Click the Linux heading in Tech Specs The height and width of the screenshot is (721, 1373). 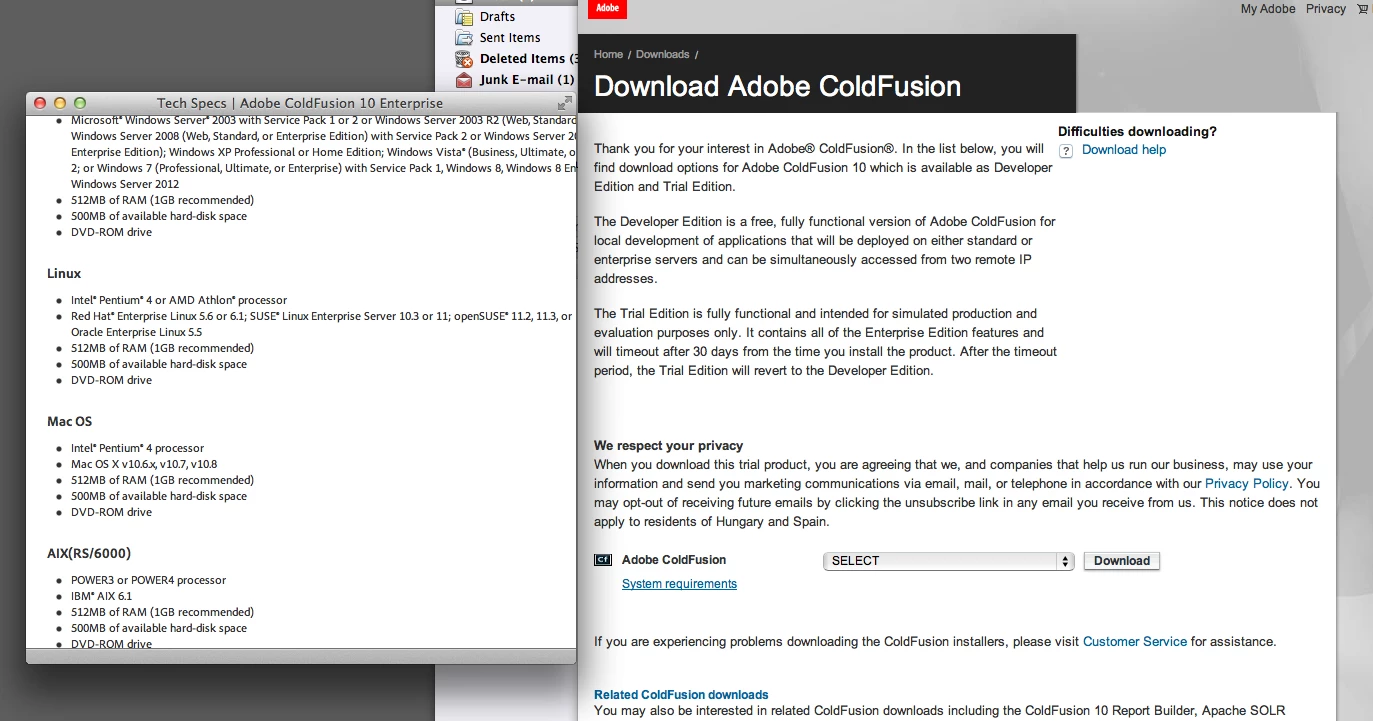coord(64,274)
